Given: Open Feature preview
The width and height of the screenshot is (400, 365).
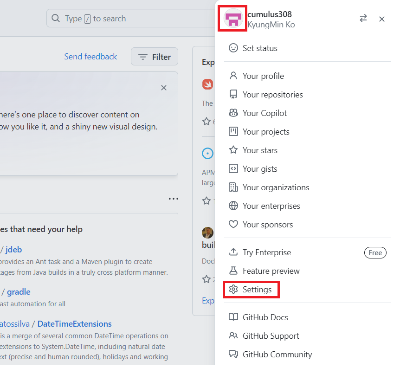Looking at the screenshot, I should (271, 271).
